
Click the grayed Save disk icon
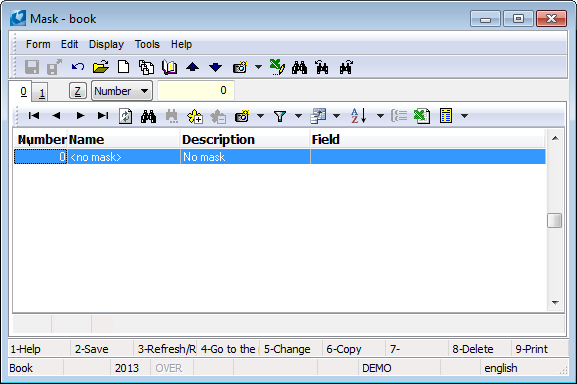point(32,67)
